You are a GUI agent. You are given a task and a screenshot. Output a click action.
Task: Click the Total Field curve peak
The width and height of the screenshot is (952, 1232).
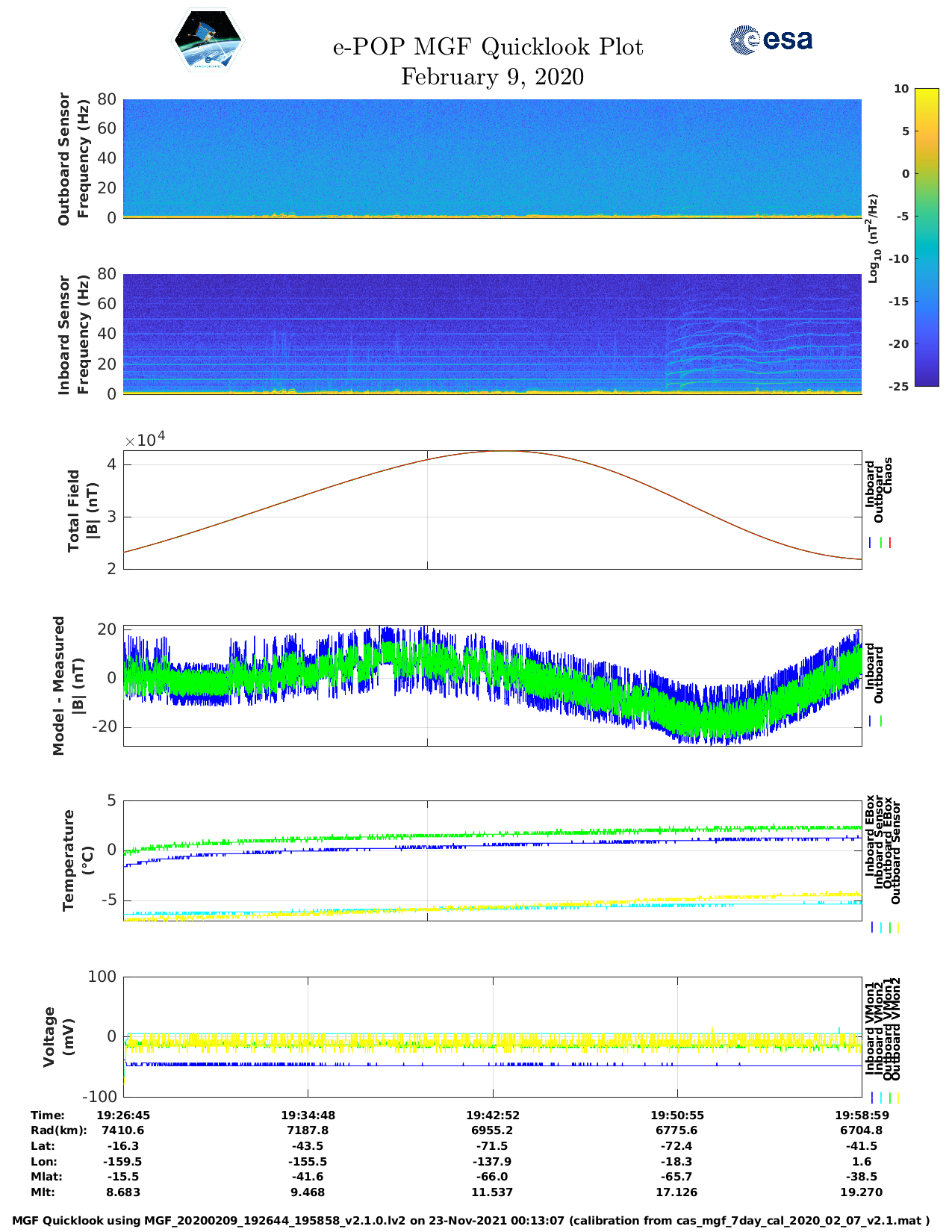pos(505,451)
